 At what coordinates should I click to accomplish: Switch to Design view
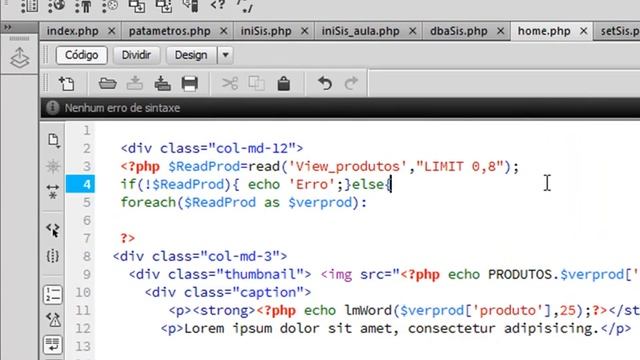191,55
